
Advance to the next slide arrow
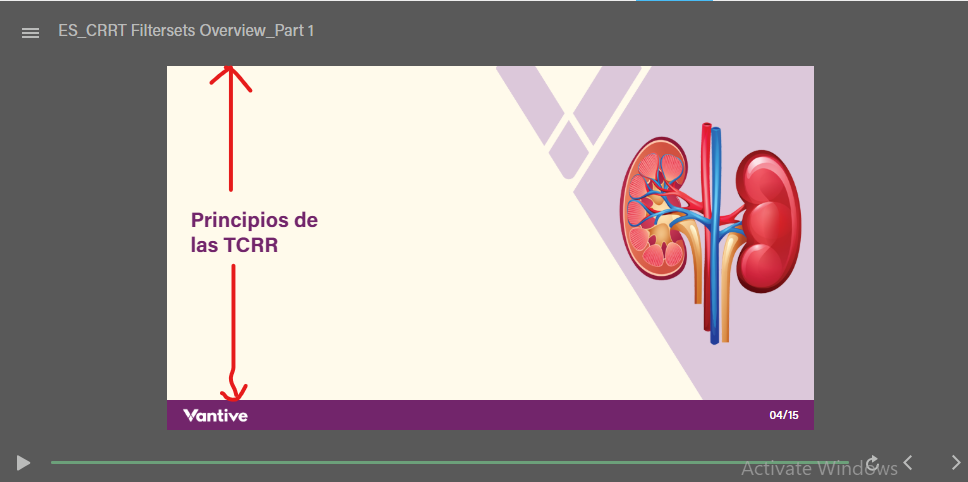pyautogui.click(x=956, y=462)
